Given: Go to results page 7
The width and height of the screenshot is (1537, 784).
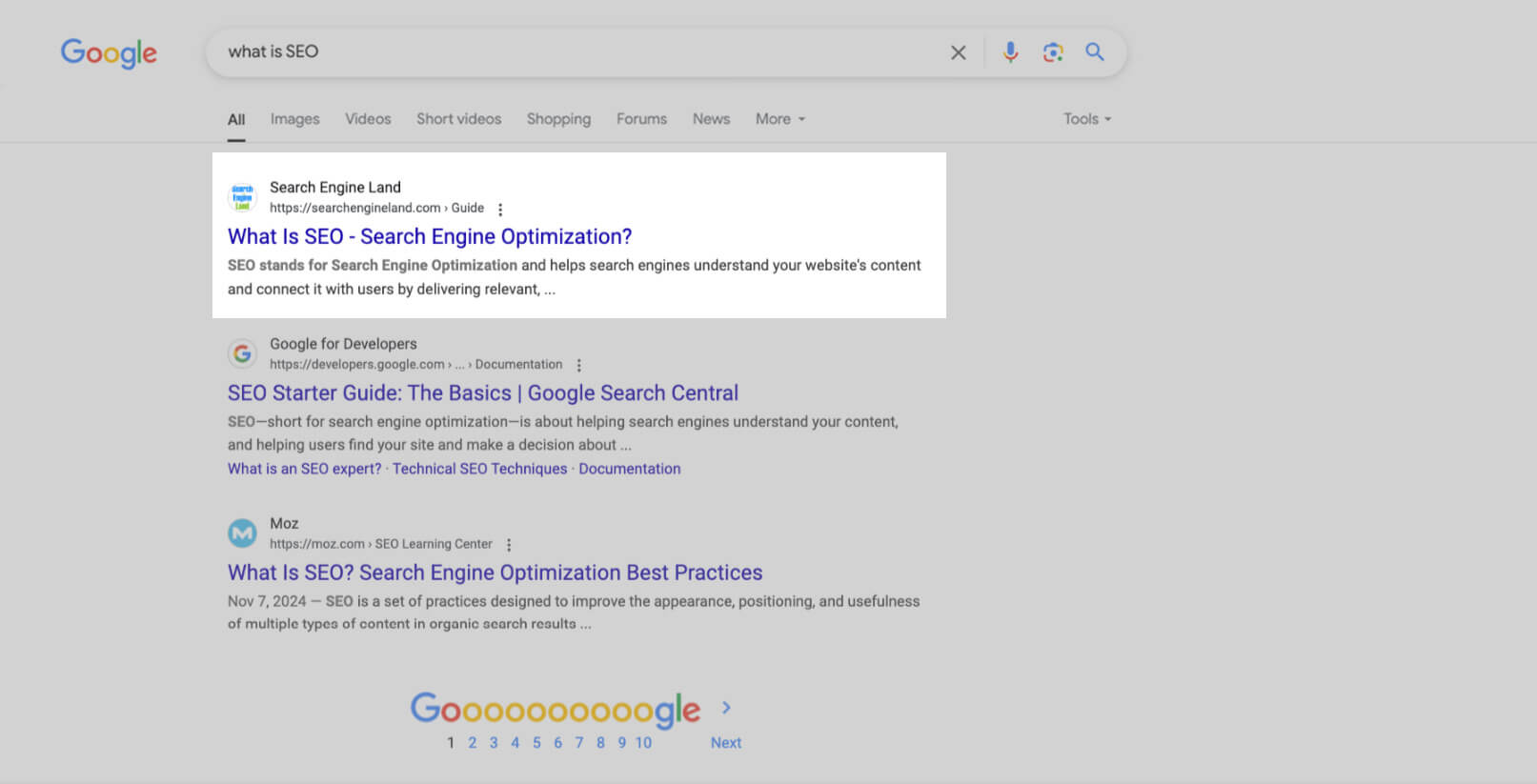Looking at the screenshot, I should click(578, 743).
